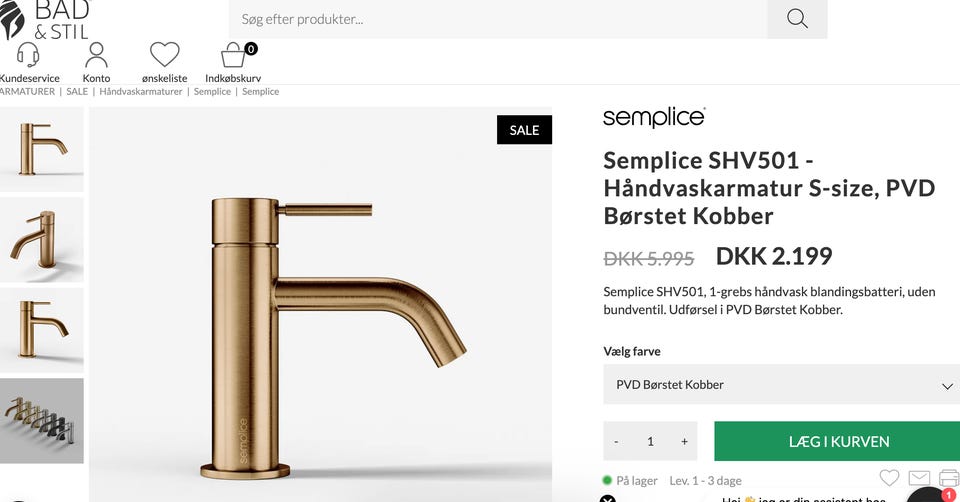Close the assistant chat popup
960x502 pixels.
[x=608, y=499]
